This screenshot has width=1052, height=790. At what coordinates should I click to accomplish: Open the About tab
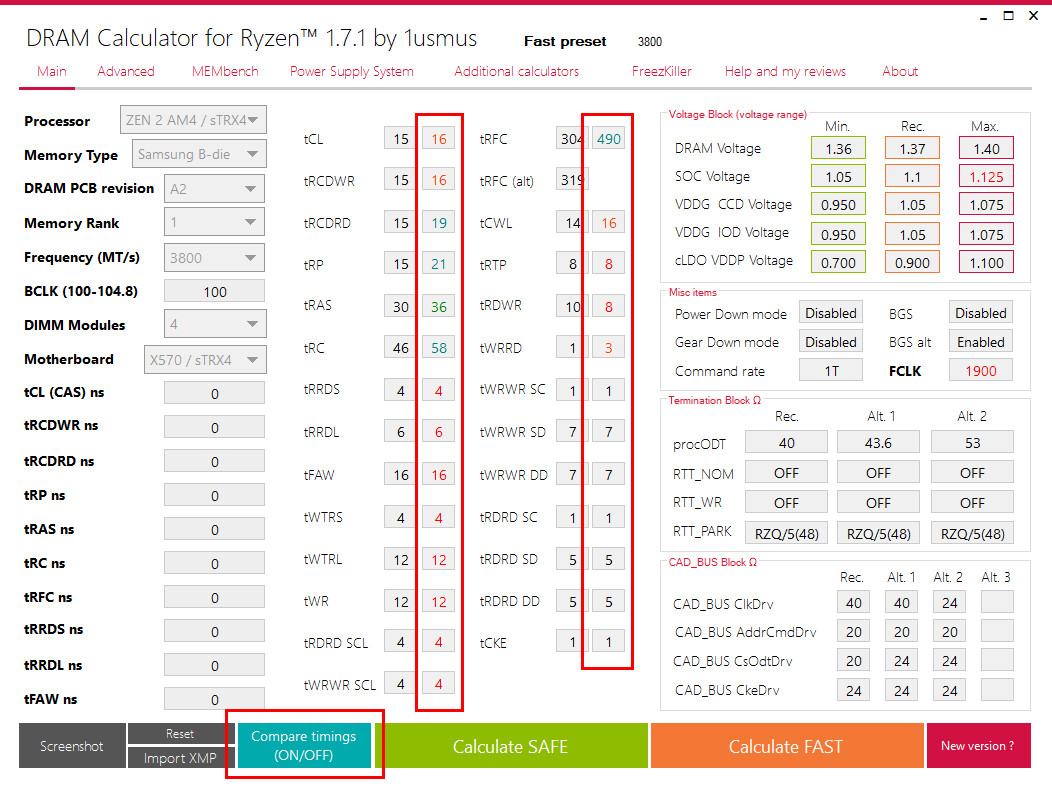pyautogui.click(x=900, y=71)
